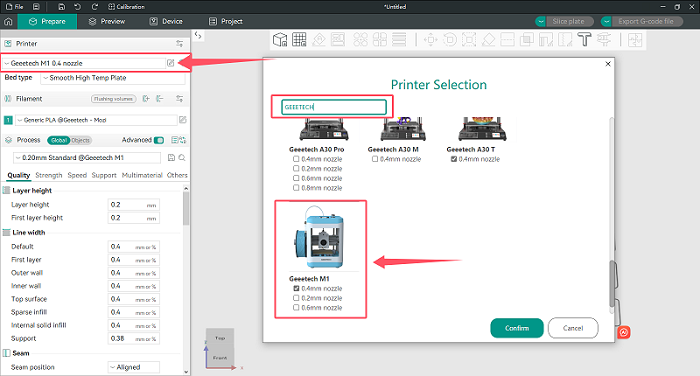Image resolution: width=700 pixels, height=376 pixels.
Task: Open the Support settings tab
Action: [x=104, y=175]
